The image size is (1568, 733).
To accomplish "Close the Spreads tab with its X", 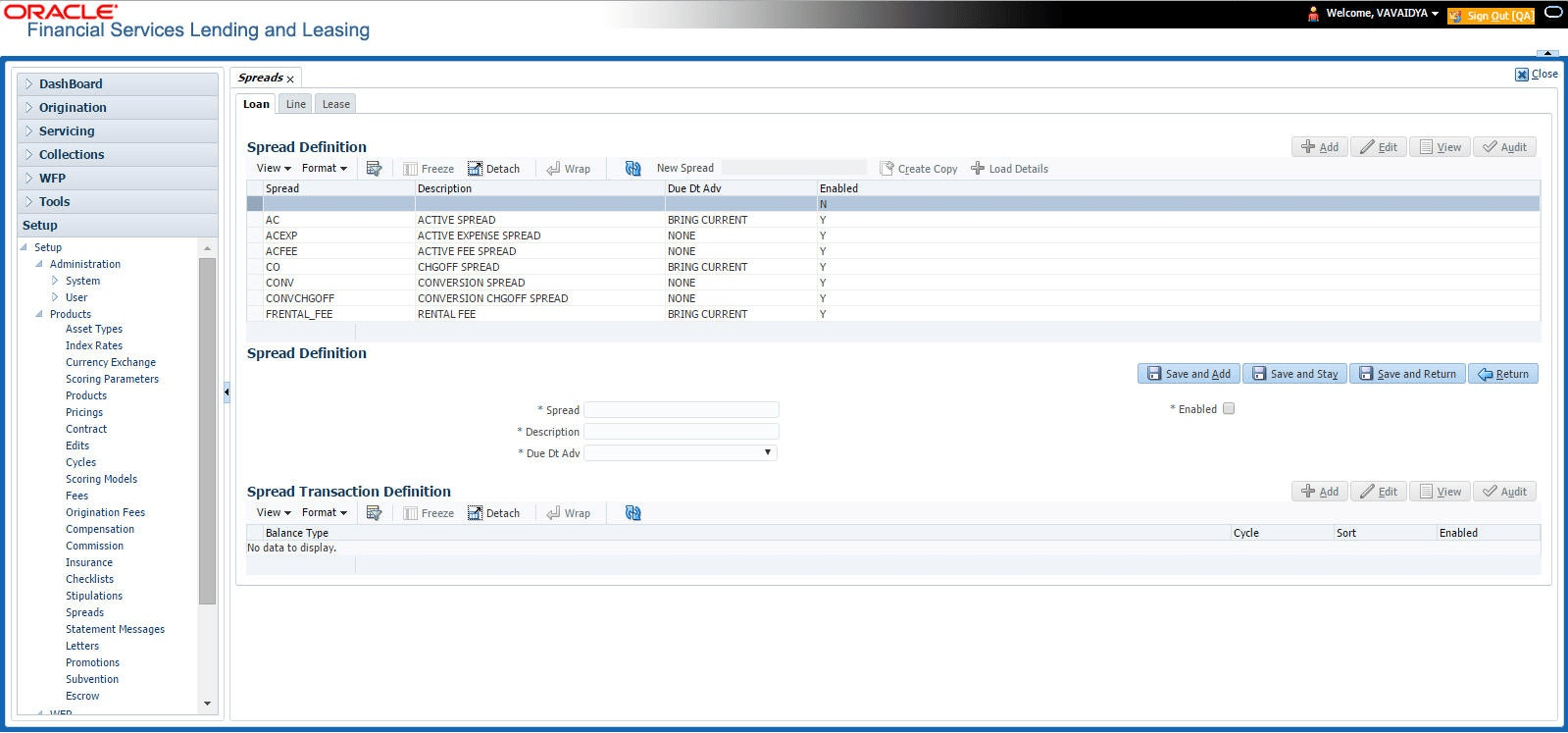I will [x=290, y=79].
